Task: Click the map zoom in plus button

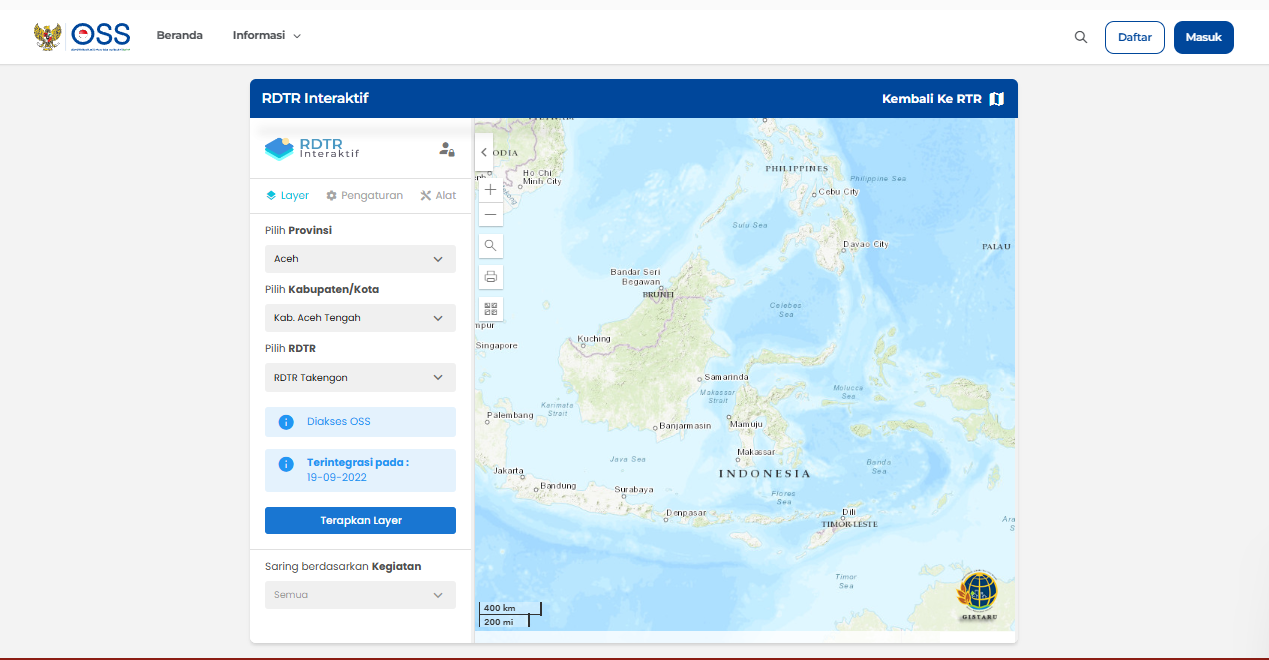Action: (x=490, y=189)
